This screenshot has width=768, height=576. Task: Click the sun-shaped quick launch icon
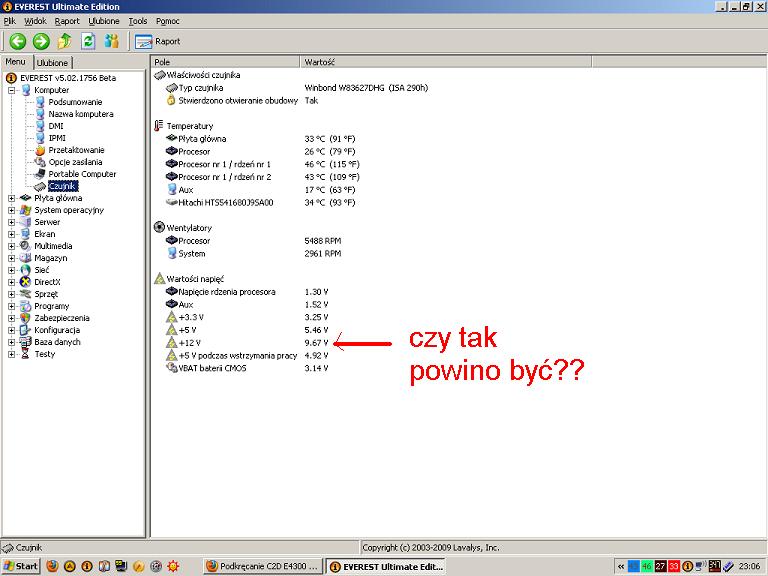point(173,566)
